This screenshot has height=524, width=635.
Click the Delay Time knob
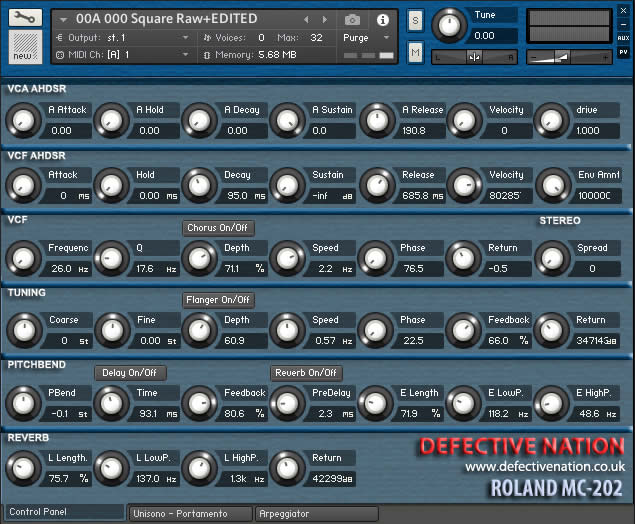[x=111, y=403]
